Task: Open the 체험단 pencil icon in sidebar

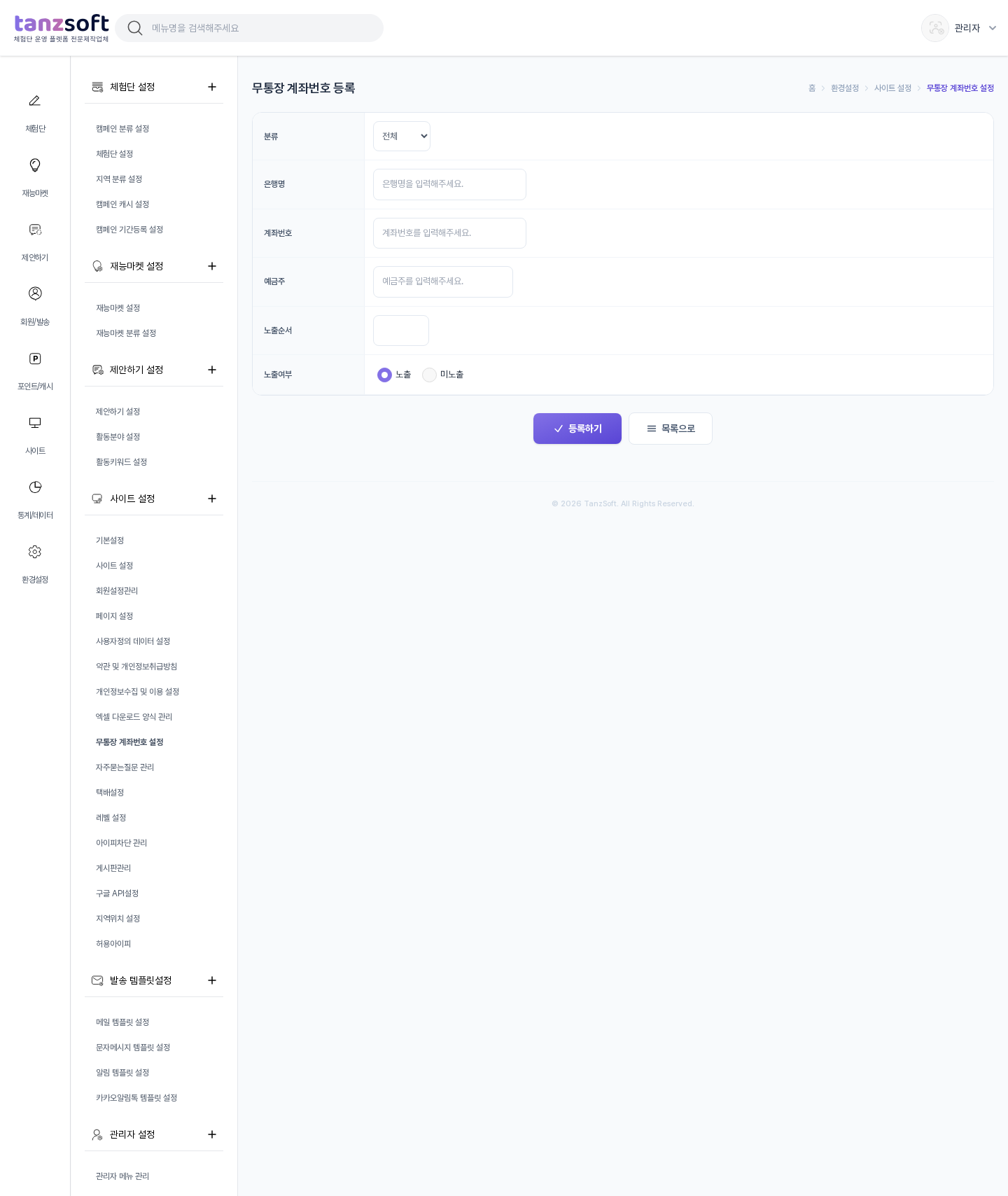Action: point(35,101)
